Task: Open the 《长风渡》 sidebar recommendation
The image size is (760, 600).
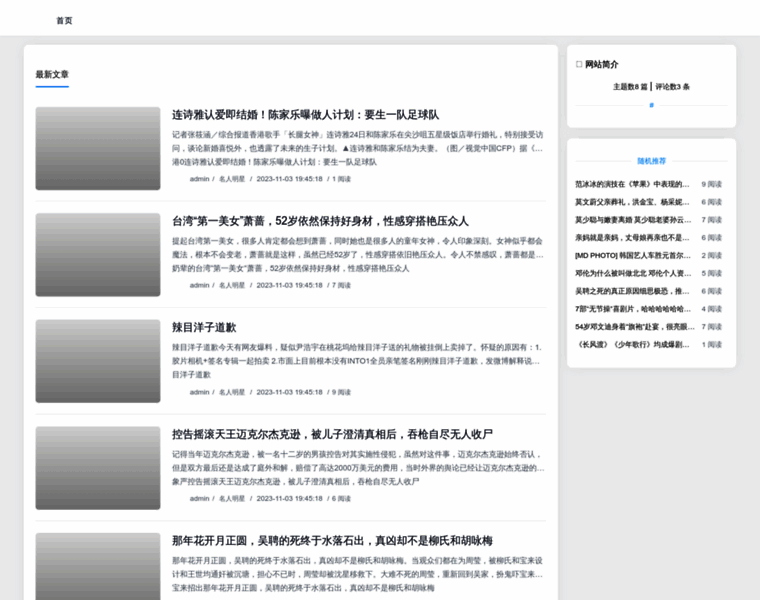Action: coord(632,344)
